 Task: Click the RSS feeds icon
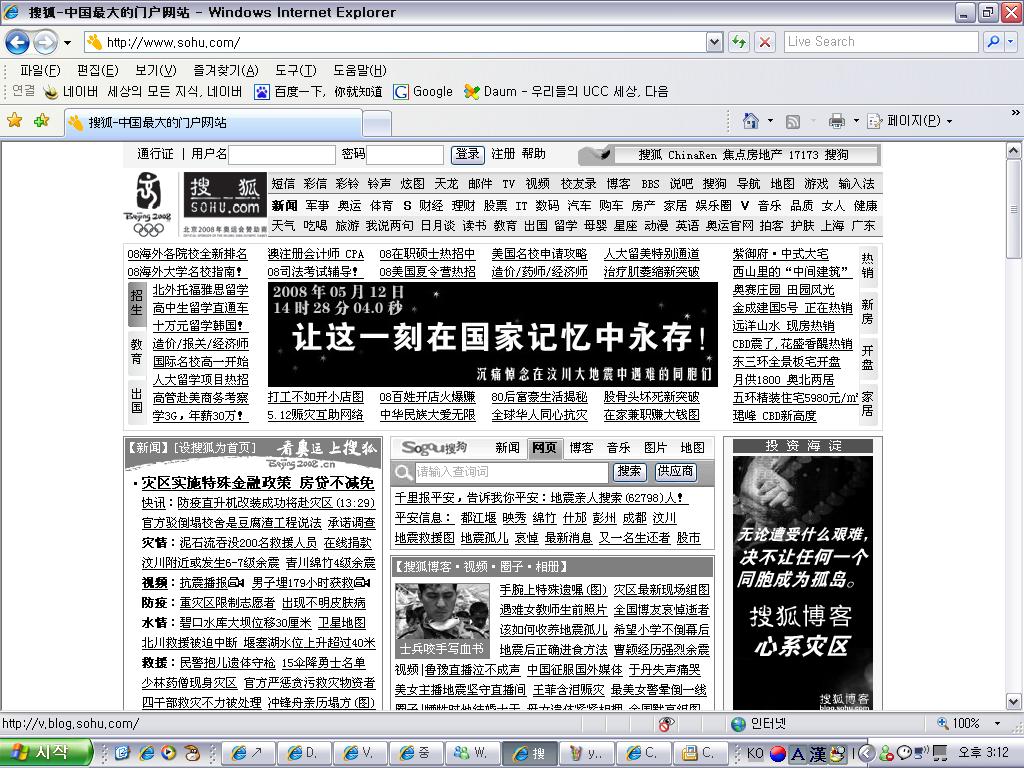(x=793, y=121)
